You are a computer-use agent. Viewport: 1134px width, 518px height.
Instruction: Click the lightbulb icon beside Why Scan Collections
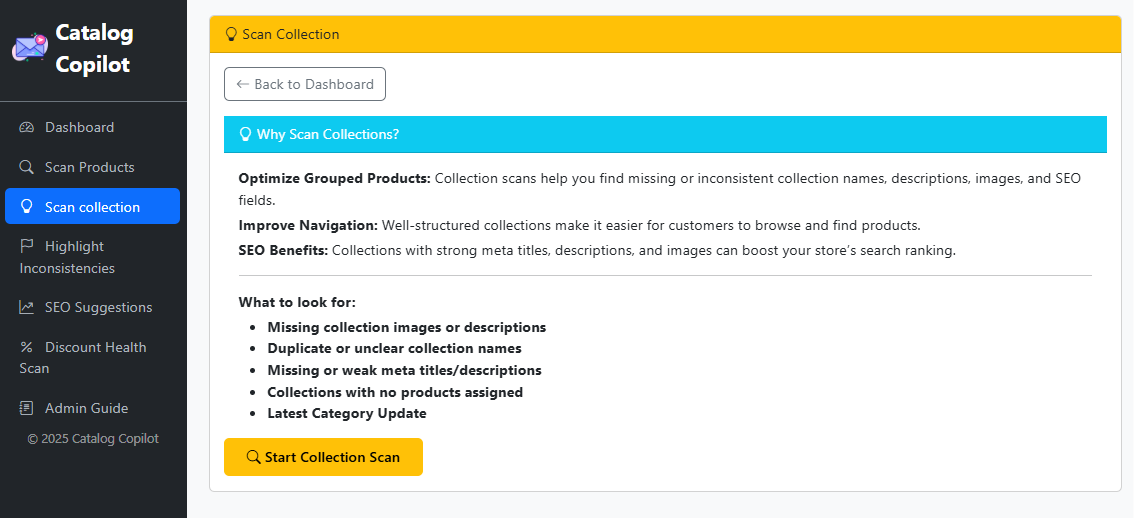(x=245, y=134)
